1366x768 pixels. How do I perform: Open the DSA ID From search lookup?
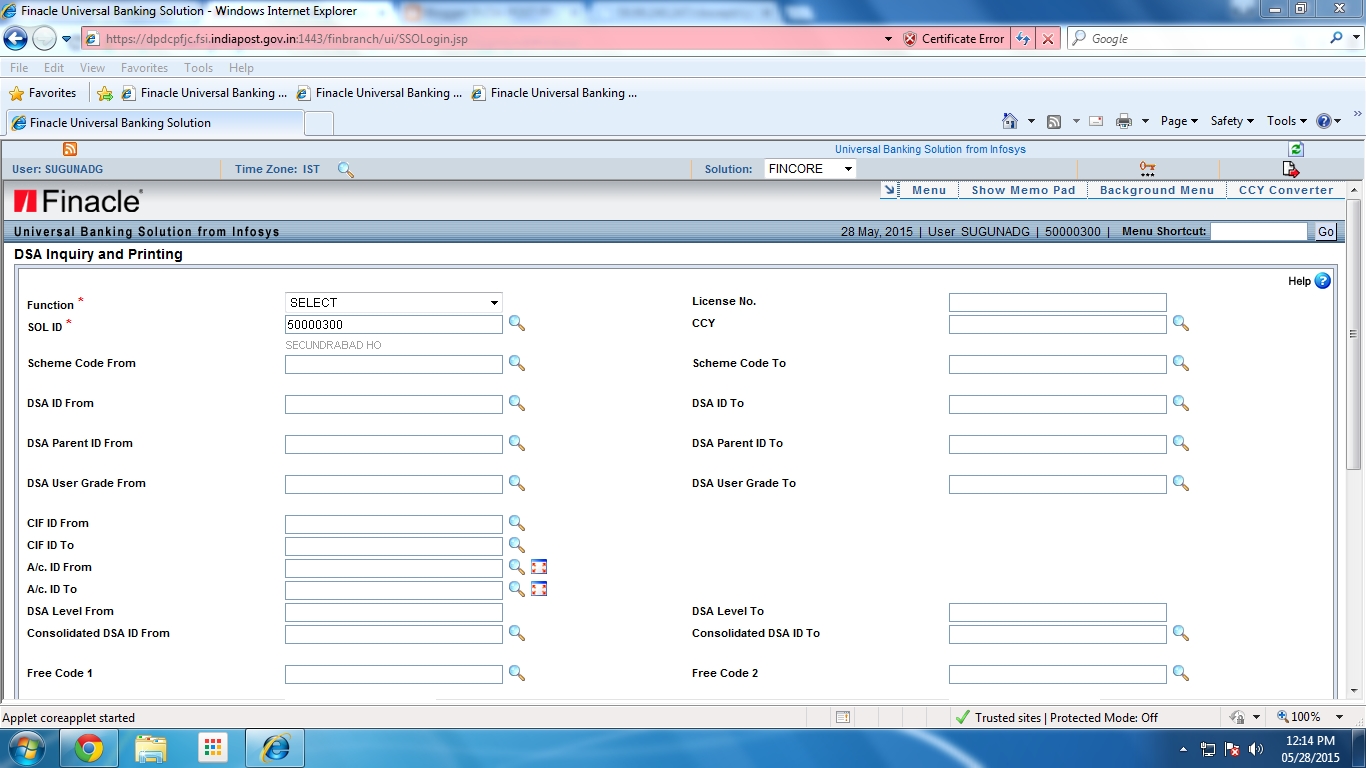pos(517,404)
